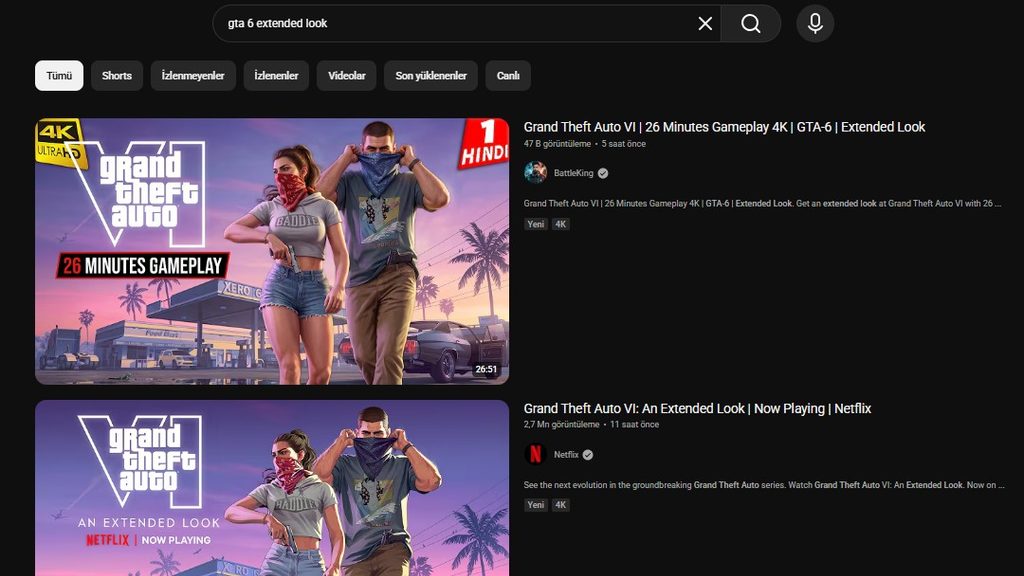Click the magnifying glass search button
The height and width of the screenshot is (576, 1024).
(750, 24)
